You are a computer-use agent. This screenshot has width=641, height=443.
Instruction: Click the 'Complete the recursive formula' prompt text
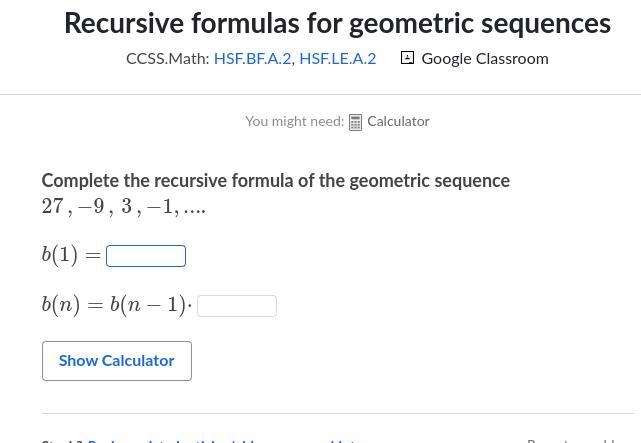pos(276,180)
